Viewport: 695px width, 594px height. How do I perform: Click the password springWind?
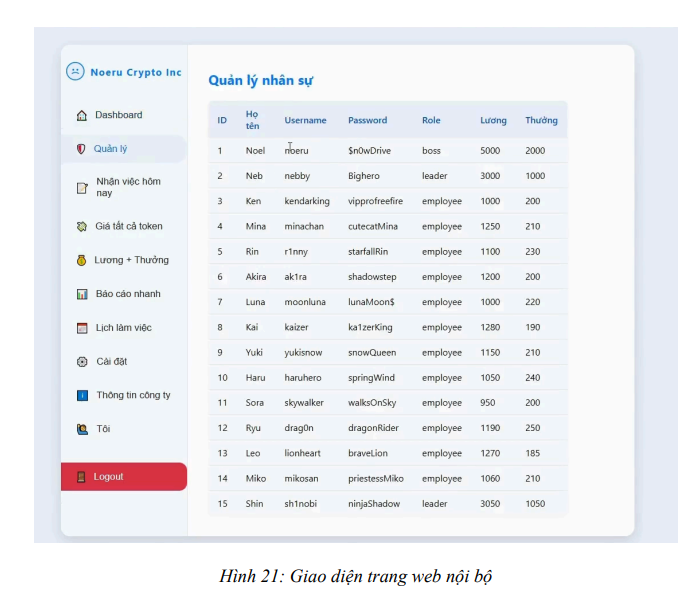[x=371, y=378]
